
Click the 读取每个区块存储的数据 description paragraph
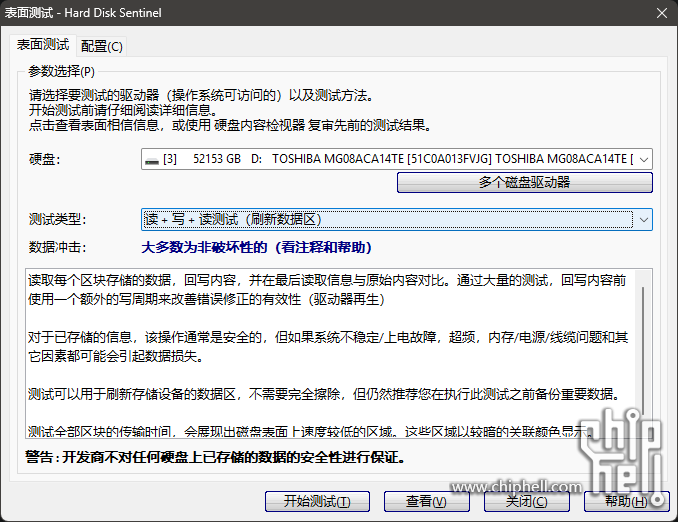327,290
